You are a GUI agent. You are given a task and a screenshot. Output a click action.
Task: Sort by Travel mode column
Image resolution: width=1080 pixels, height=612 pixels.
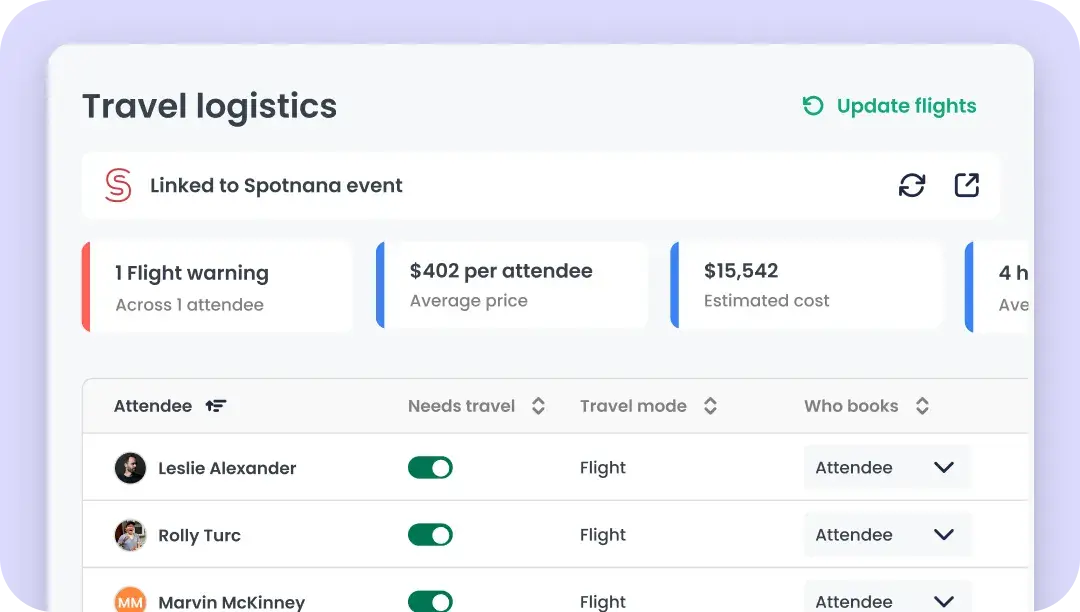[x=710, y=406]
